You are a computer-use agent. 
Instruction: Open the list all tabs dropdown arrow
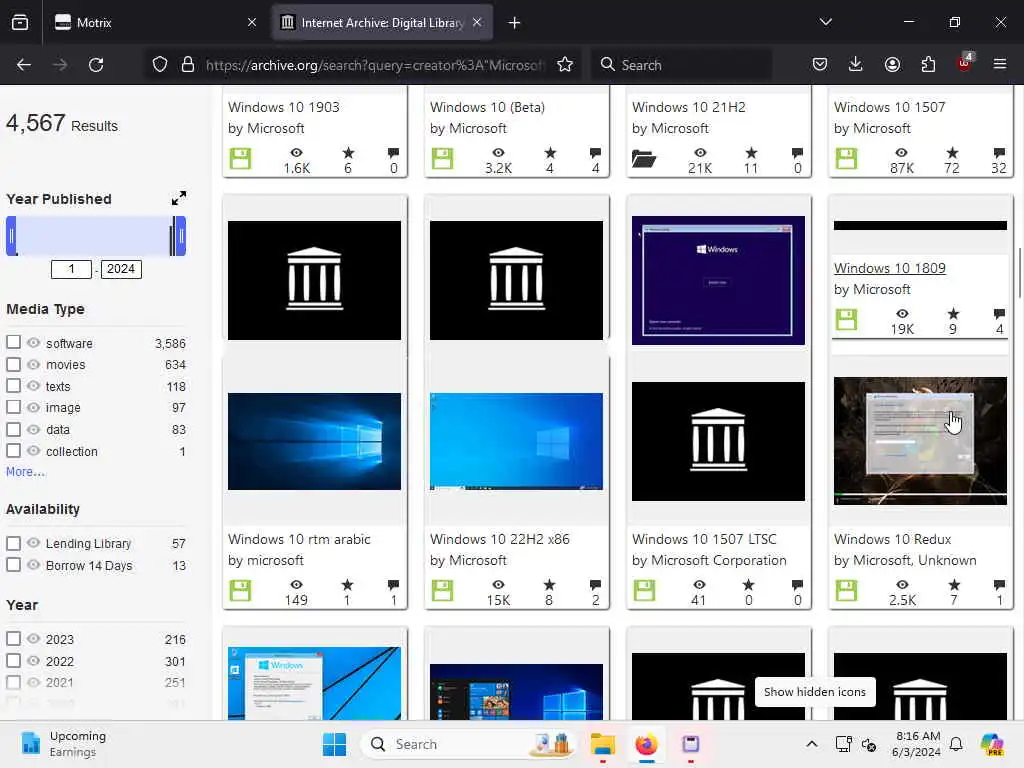pos(825,22)
